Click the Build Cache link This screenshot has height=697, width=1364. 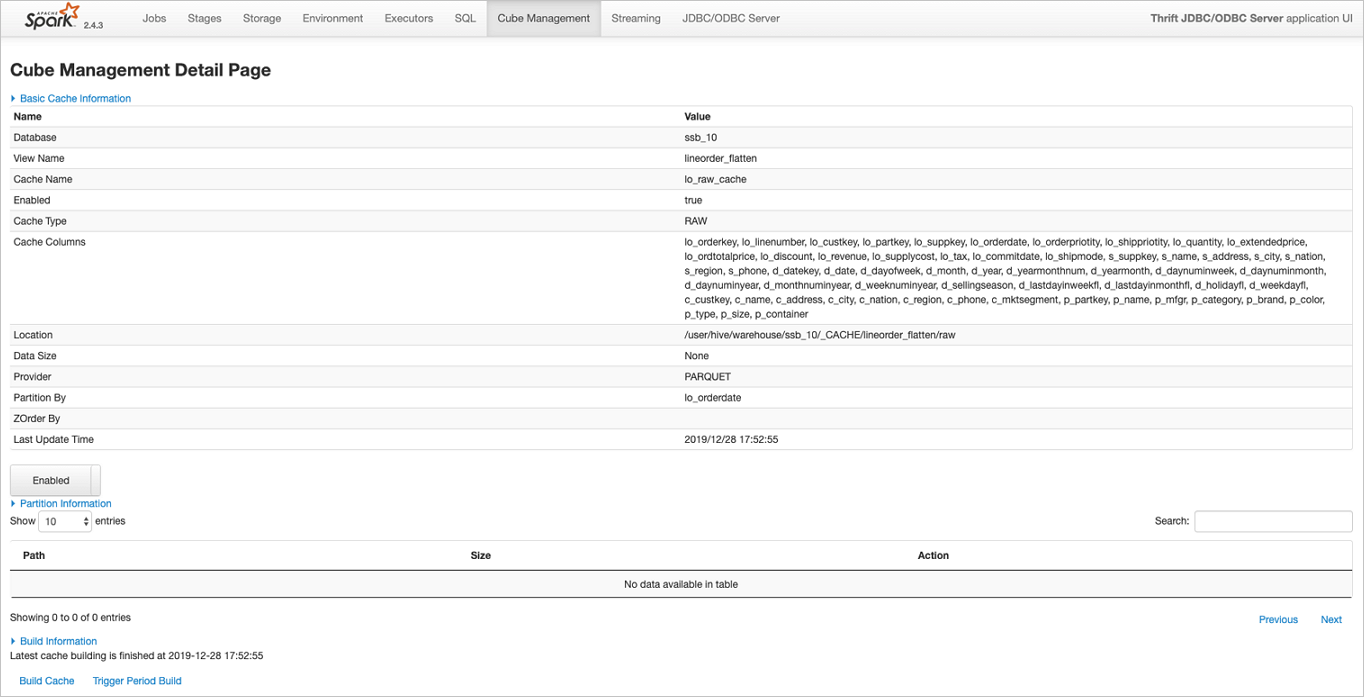point(47,680)
